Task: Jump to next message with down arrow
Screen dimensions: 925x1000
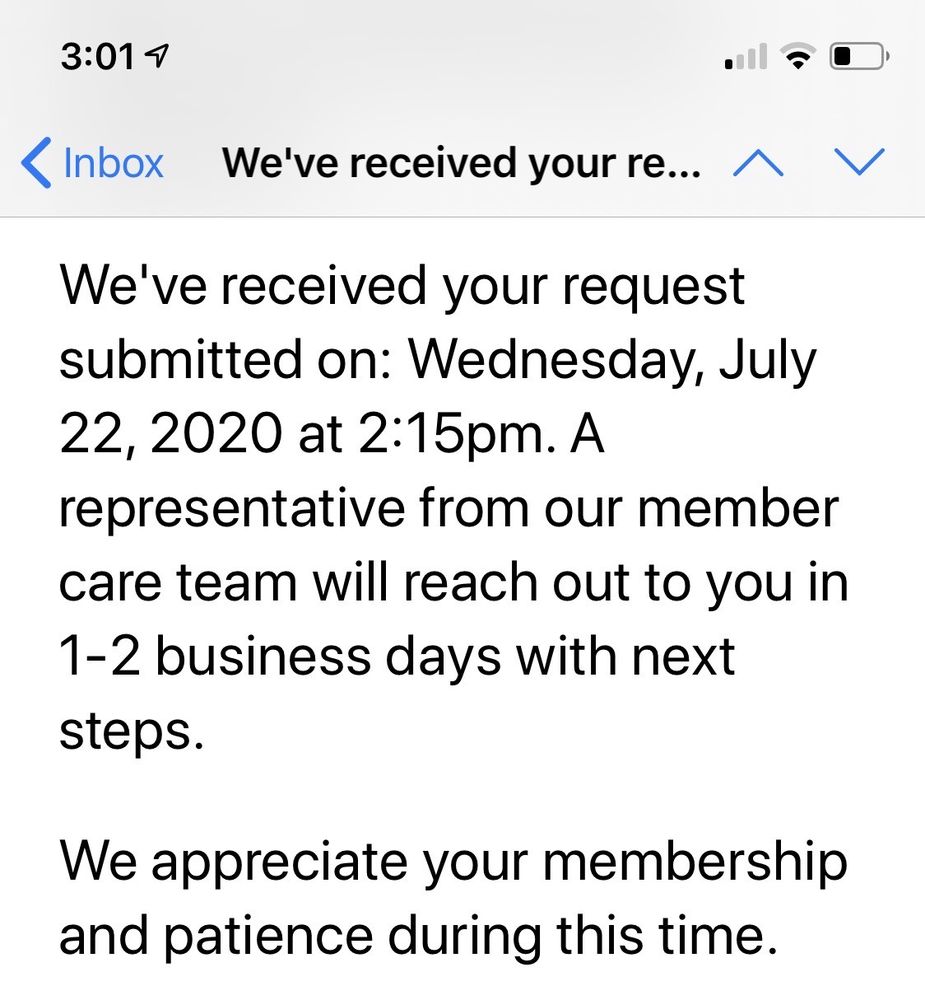Action: click(x=859, y=163)
